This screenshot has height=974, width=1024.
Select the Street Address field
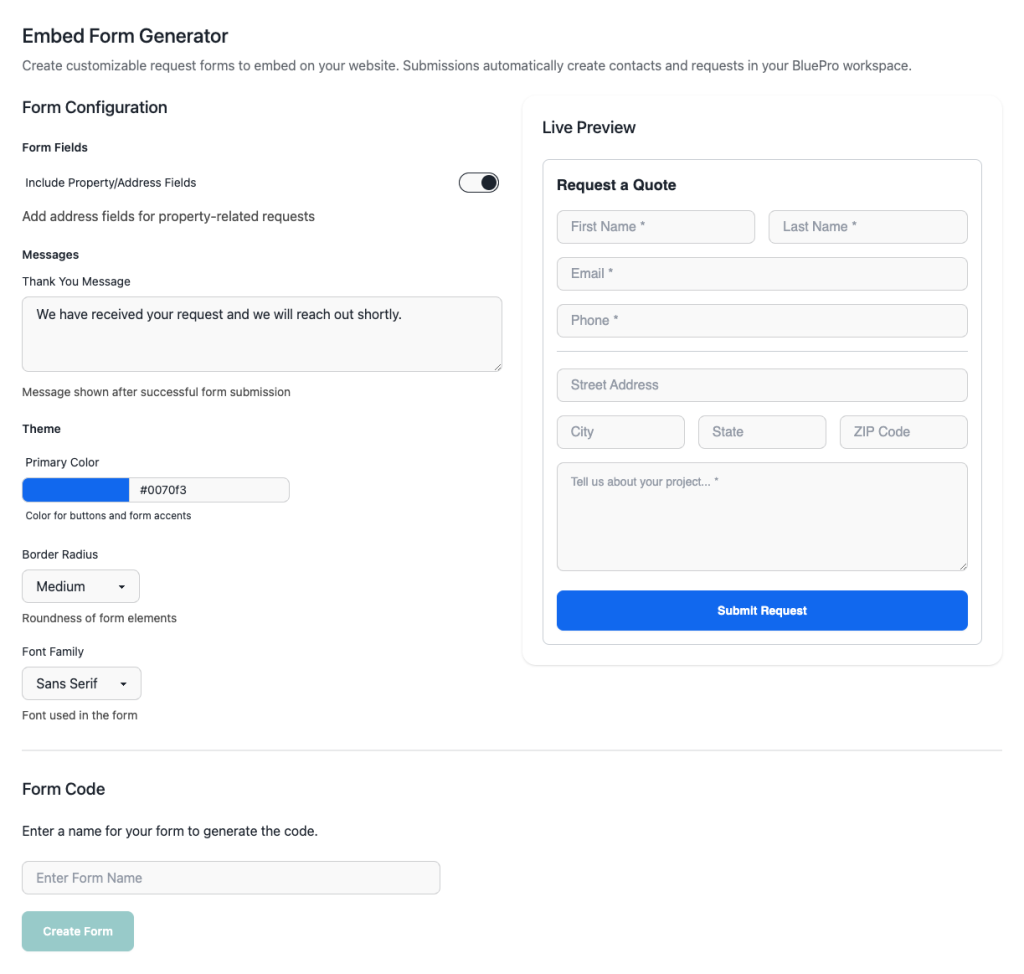(762, 385)
